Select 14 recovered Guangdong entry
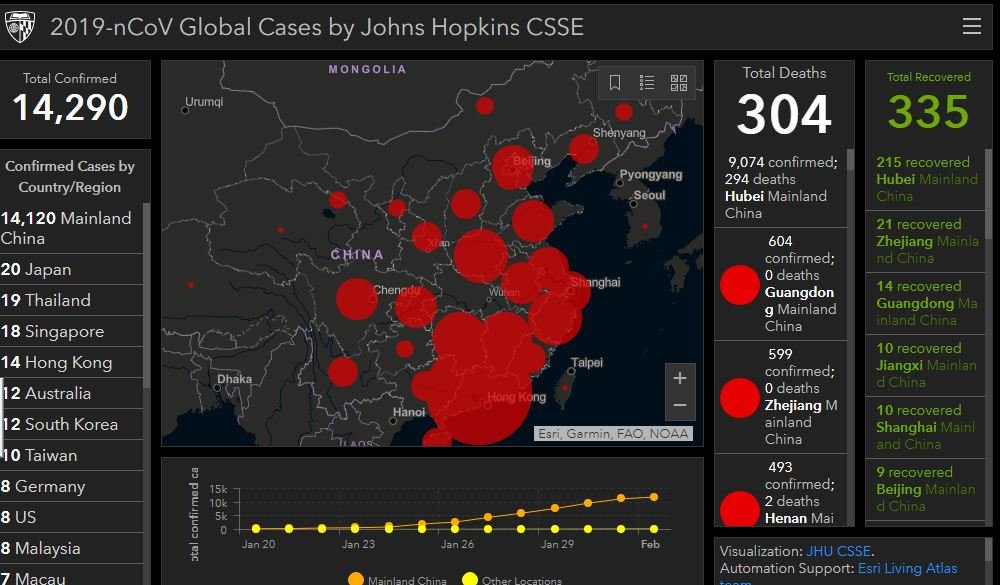Image resolution: width=1000 pixels, height=585 pixels. point(925,303)
